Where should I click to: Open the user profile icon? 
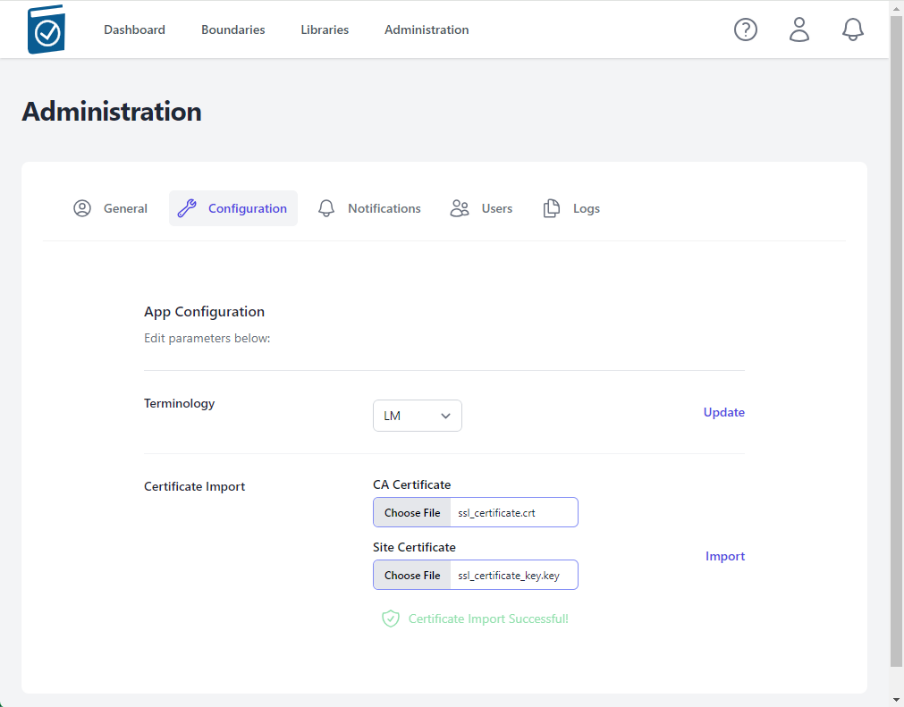pos(799,29)
